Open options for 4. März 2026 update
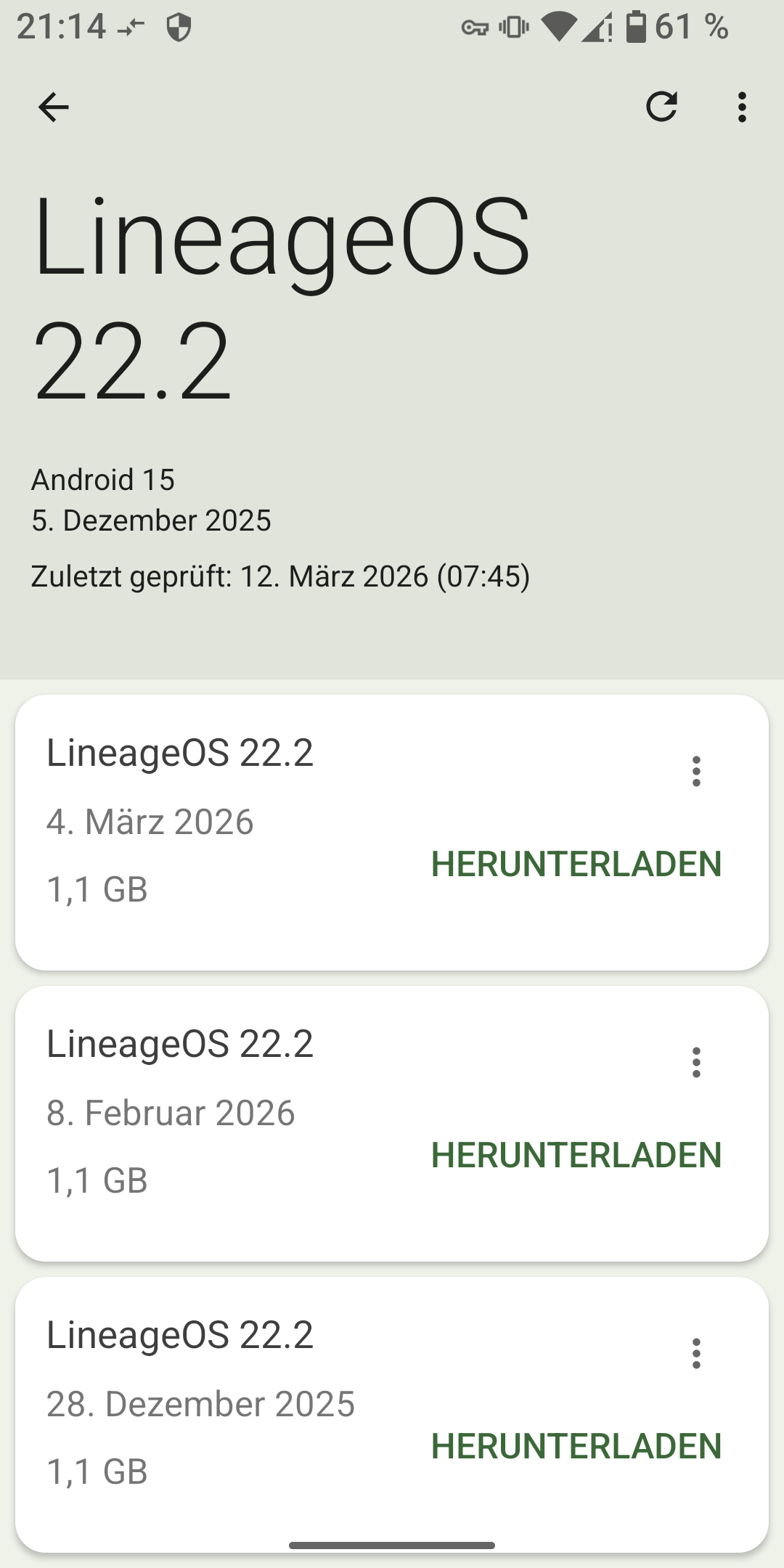Image resolution: width=784 pixels, height=1568 pixels. click(696, 771)
